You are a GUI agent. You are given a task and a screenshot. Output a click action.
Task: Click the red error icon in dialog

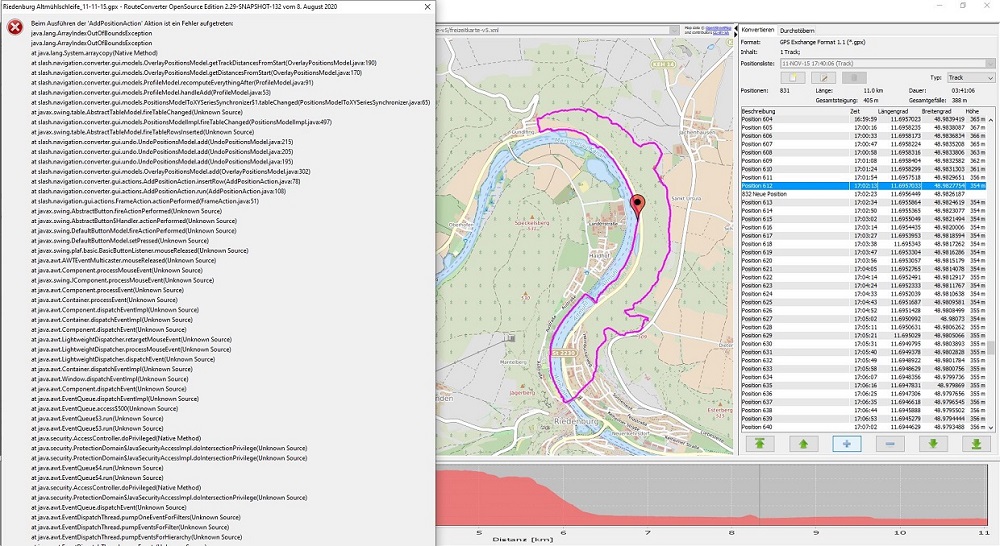tap(15, 28)
